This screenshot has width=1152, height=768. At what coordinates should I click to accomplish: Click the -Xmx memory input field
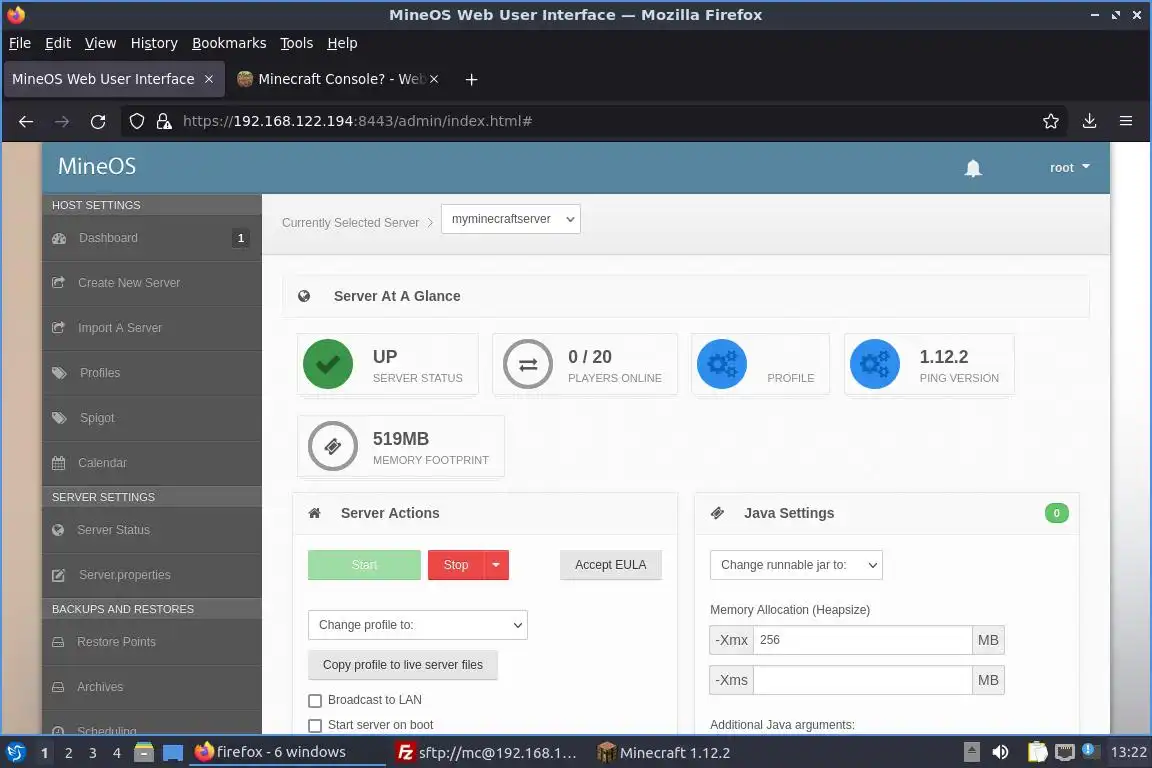tap(863, 640)
